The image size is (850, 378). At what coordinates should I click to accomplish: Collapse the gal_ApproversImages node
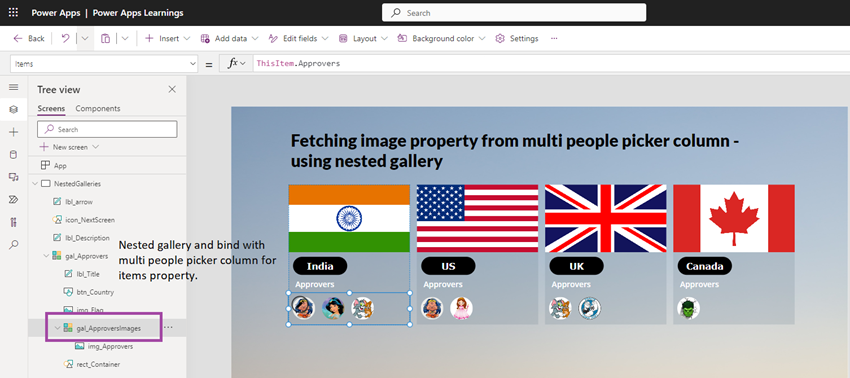pos(57,328)
